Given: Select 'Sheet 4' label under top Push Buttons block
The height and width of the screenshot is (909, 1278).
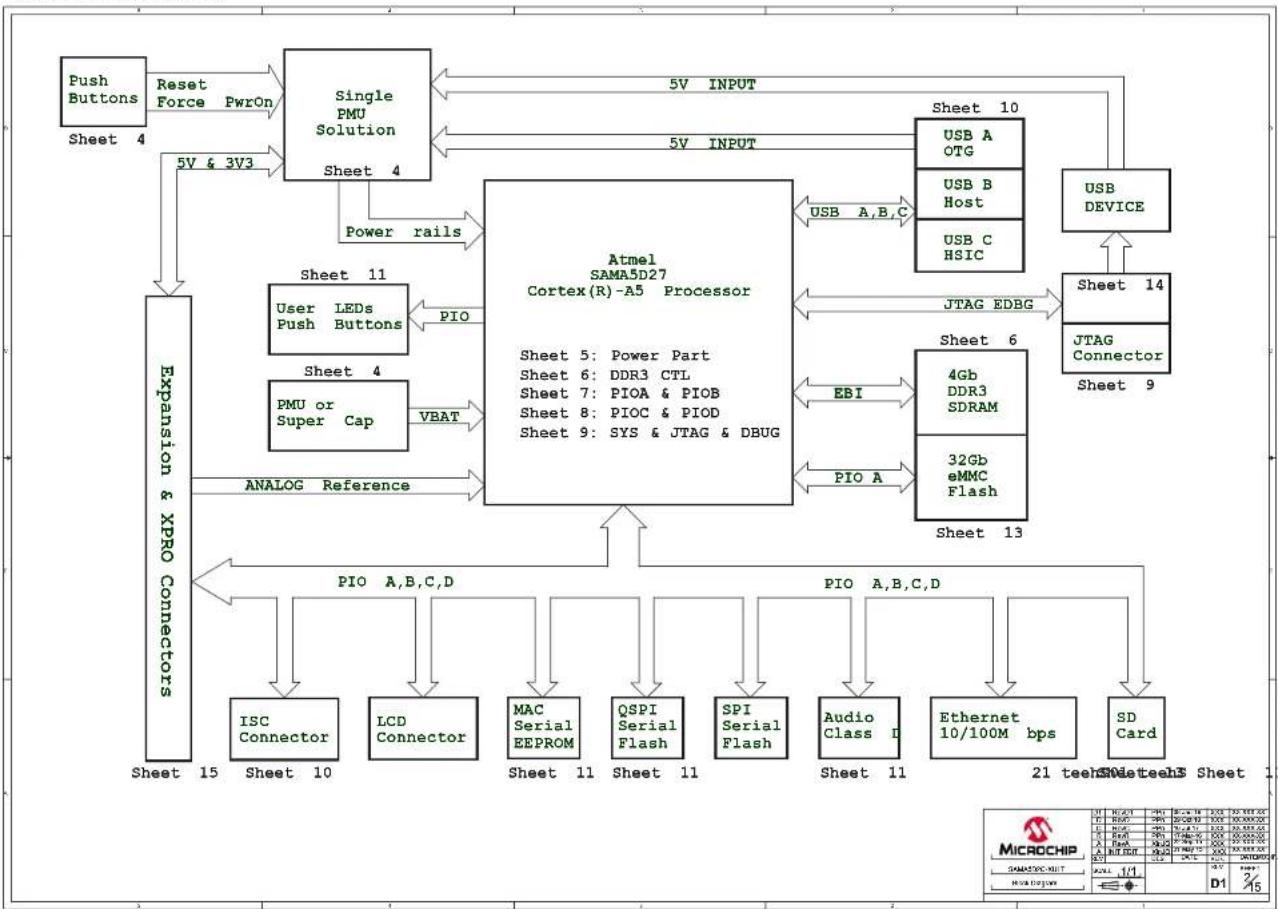Looking at the screenshot, I should (107, 139).
